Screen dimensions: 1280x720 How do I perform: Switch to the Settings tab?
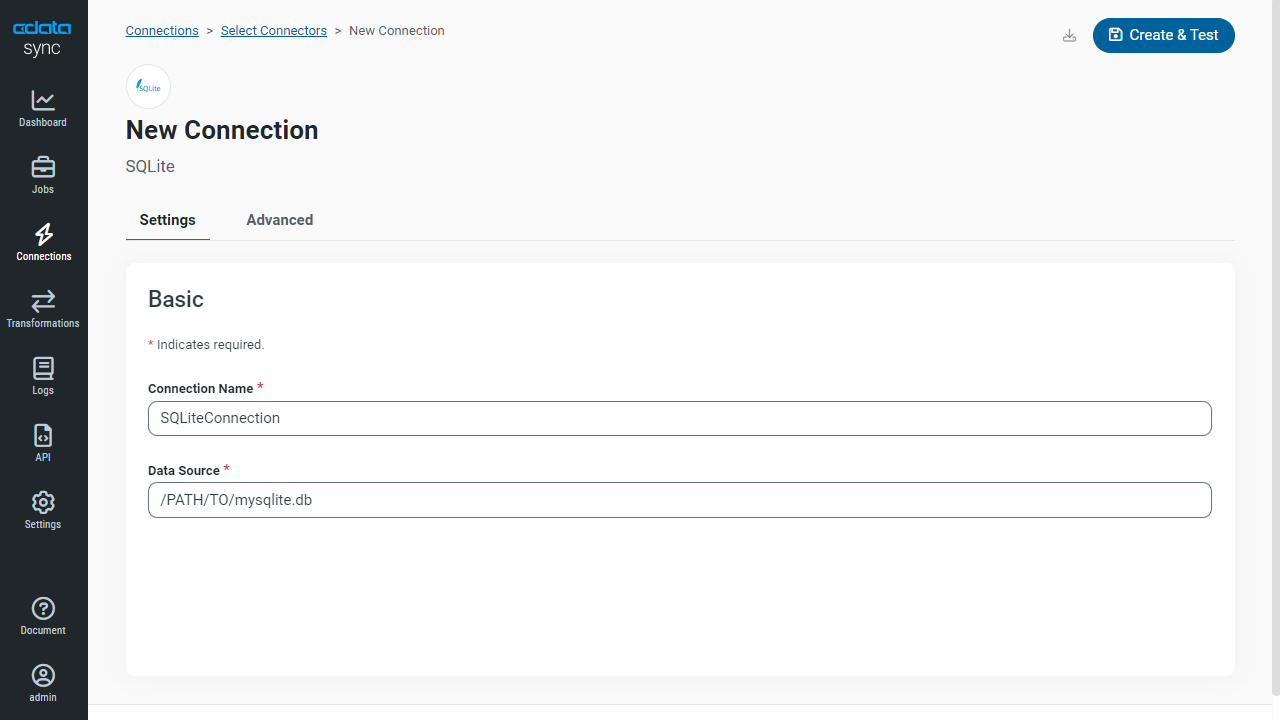[168, 220]
